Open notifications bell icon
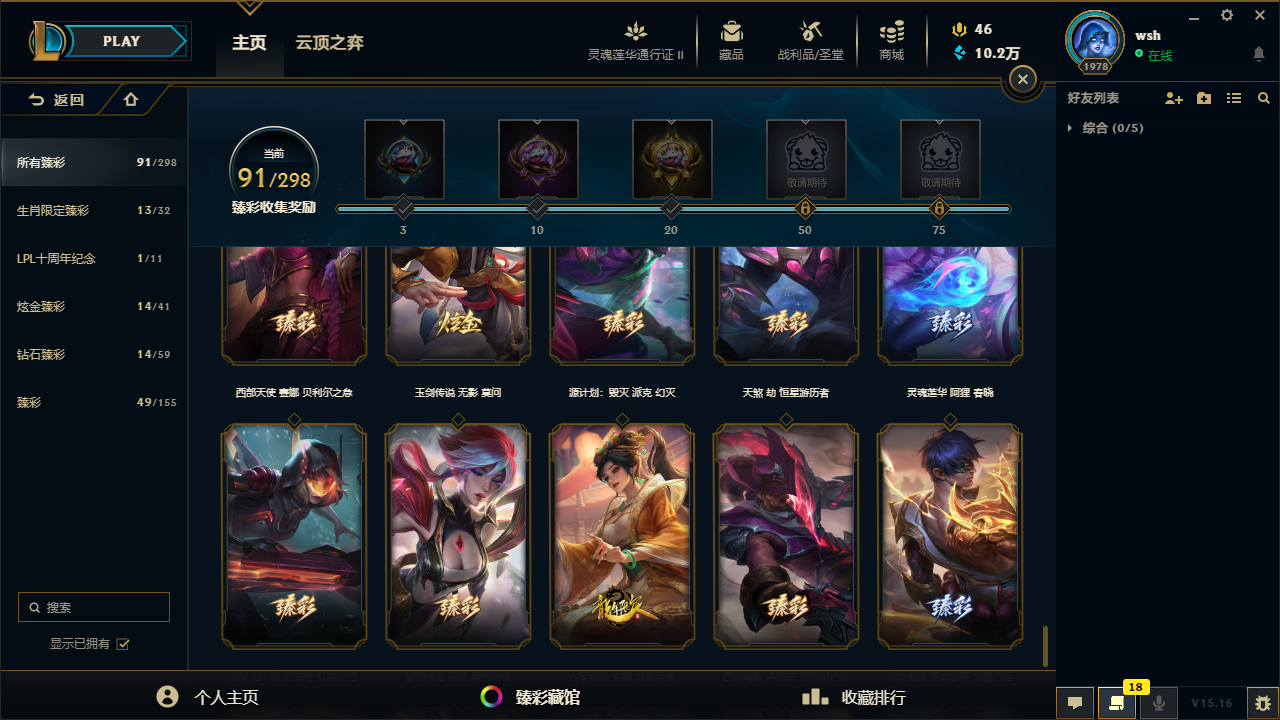This screenshot has width=1280, height=720. pyautogui.click(x=1259, y=54)
